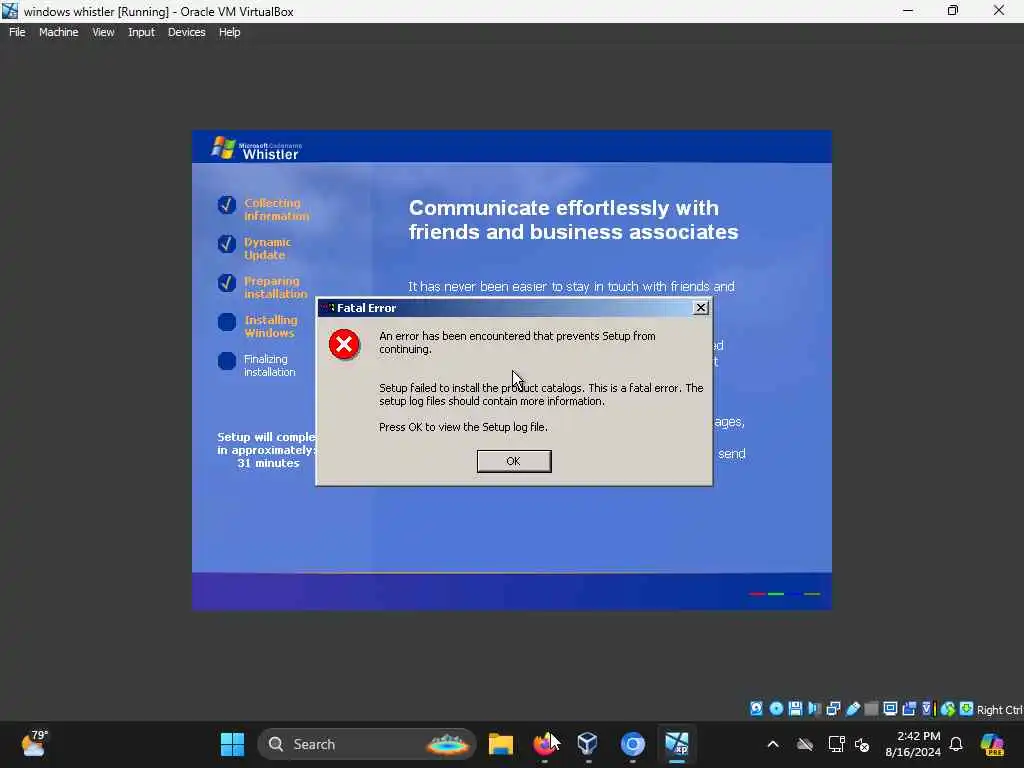Image resolution: width=1024 pixels, height=768 pixels.
Task: Click the Collecting information checkmark step
Action: [x=227, y=205]
